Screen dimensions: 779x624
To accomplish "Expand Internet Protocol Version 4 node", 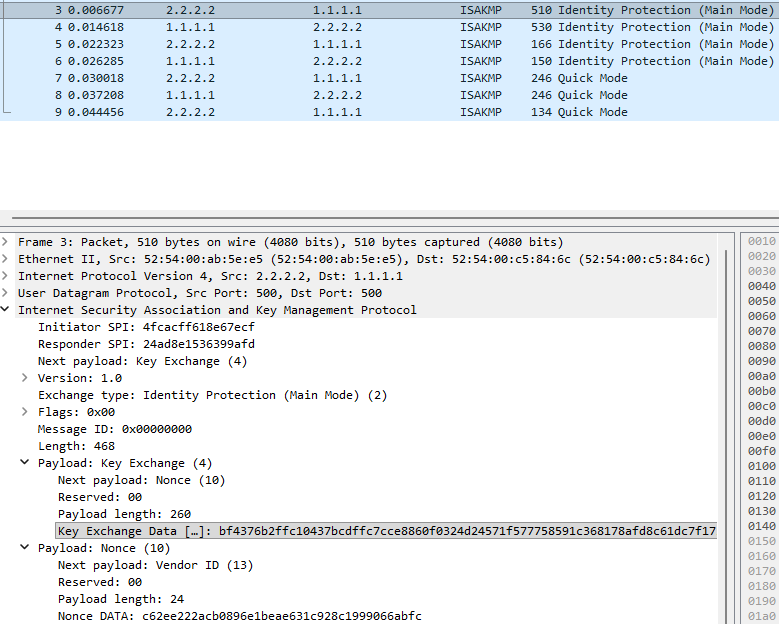I will pos(6,276).
